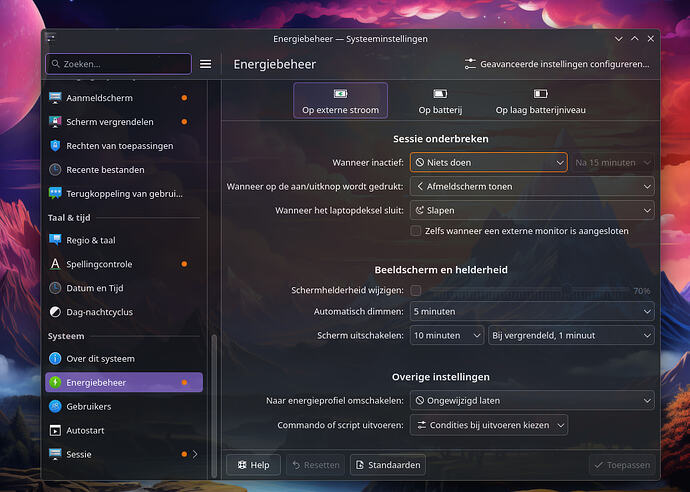
Task: Switch to the 'Op batterij' tab
Action: click(x=439, y=101)
